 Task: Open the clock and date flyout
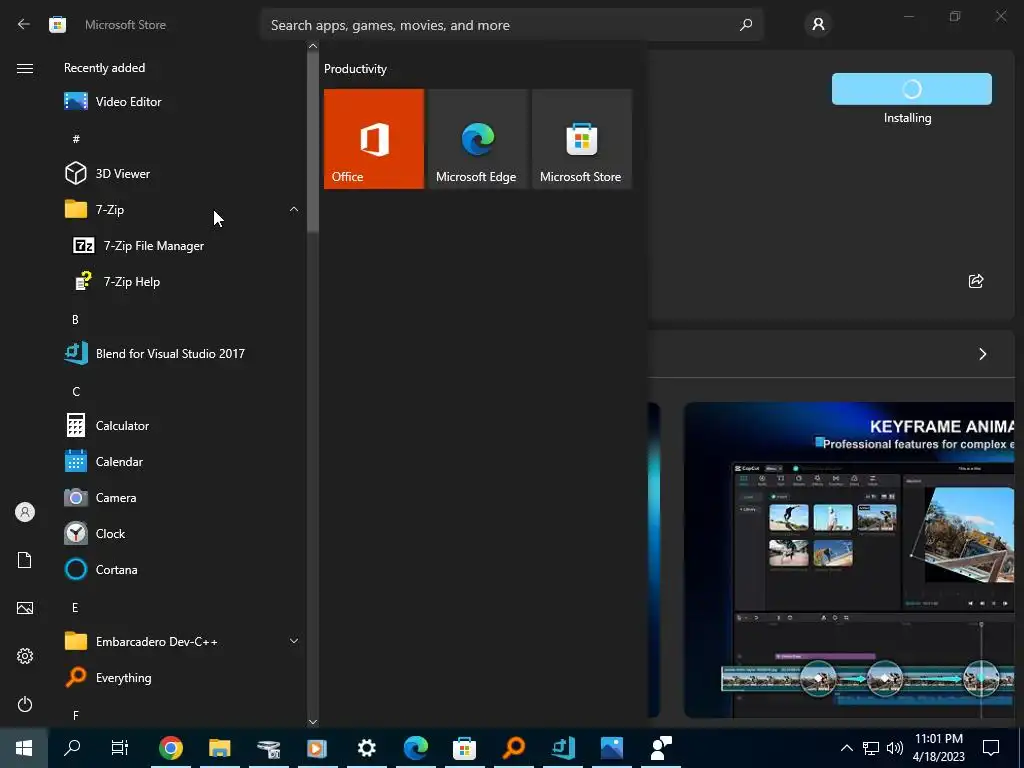pos(939,748)
